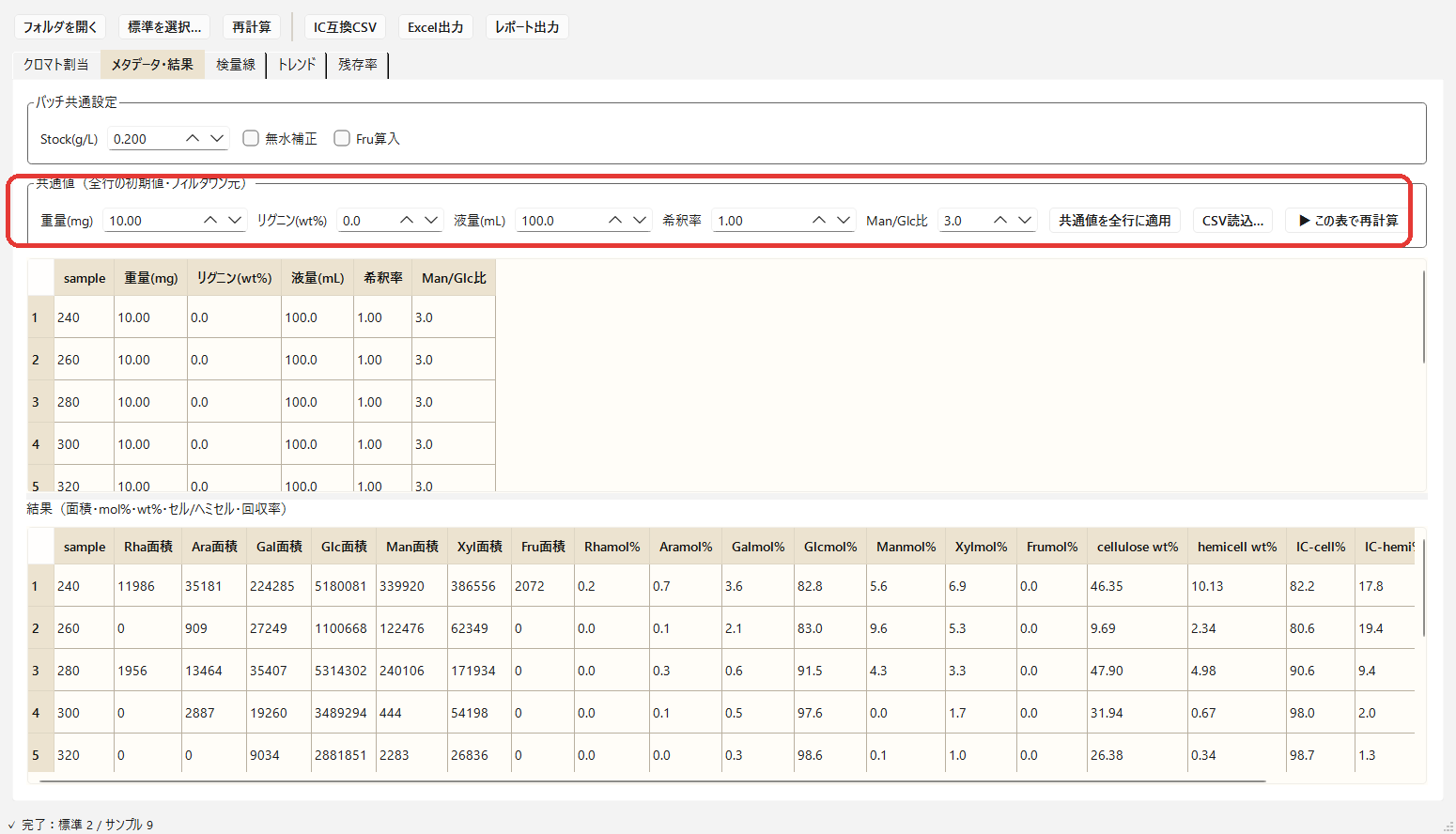This screenshot has height=834, width=1456.
Task: Click the top toolbar 再計算 button
Action: (252, 27)
